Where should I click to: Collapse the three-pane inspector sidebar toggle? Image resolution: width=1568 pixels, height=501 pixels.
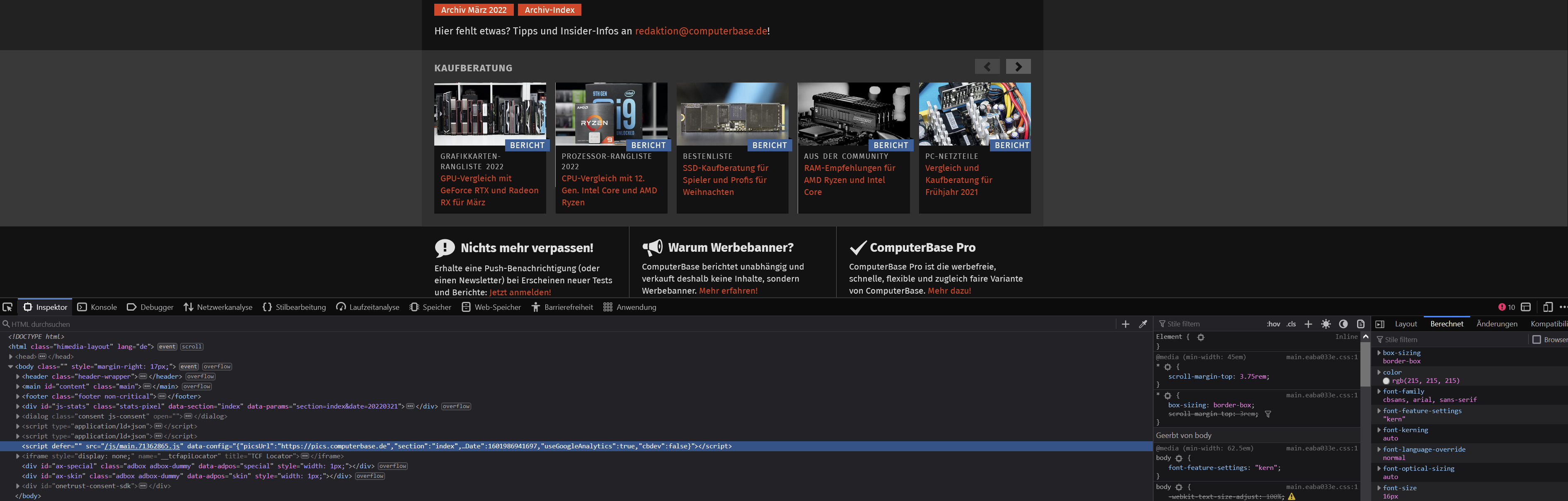click(1380, 324)
